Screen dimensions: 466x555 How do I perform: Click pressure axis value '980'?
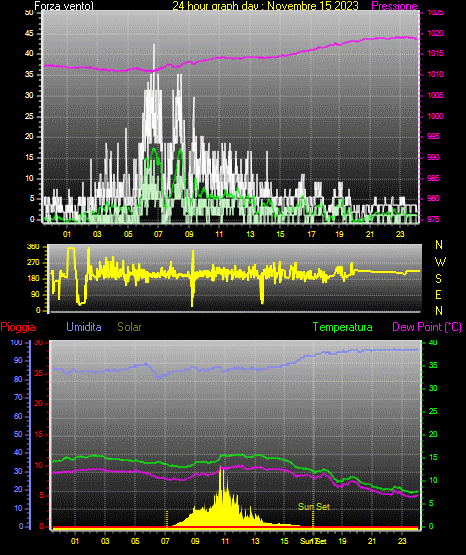[433, 198]
